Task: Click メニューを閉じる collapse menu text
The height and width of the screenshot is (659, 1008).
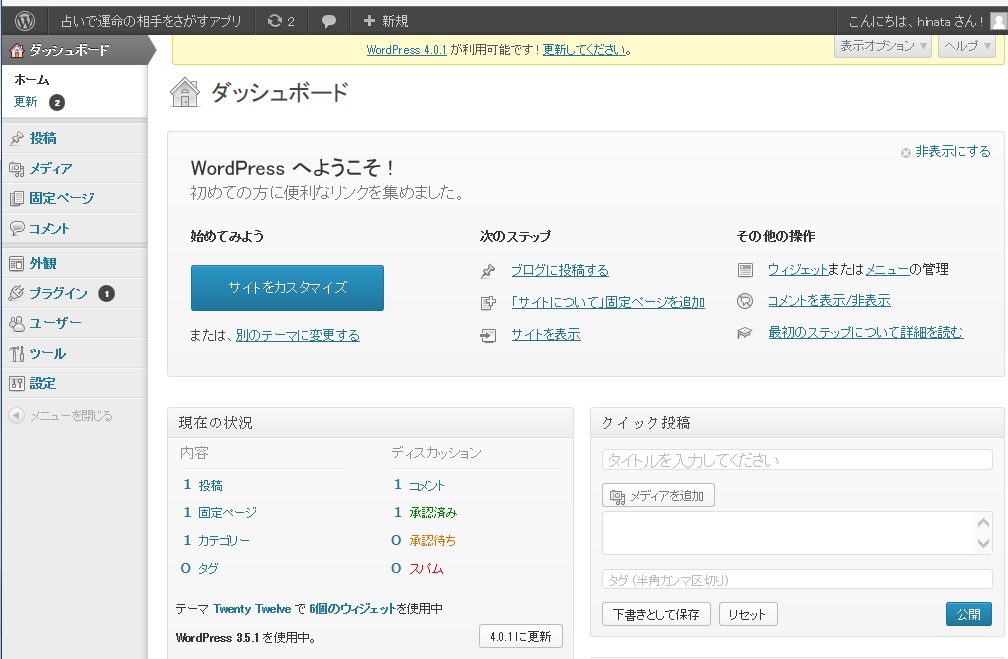Action: click(71, 416)
